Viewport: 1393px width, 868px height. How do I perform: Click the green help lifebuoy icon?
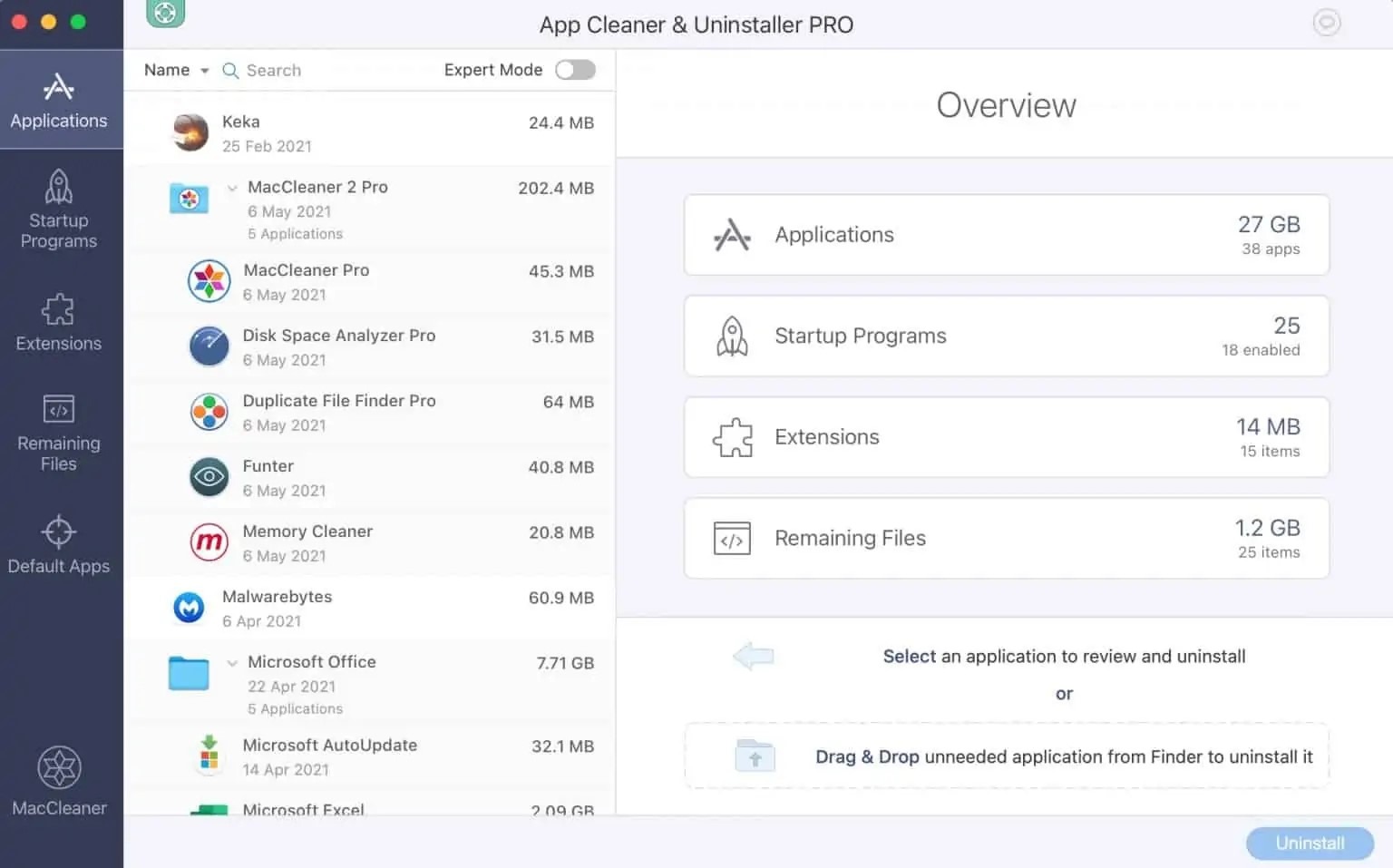[x=165, y=13]
